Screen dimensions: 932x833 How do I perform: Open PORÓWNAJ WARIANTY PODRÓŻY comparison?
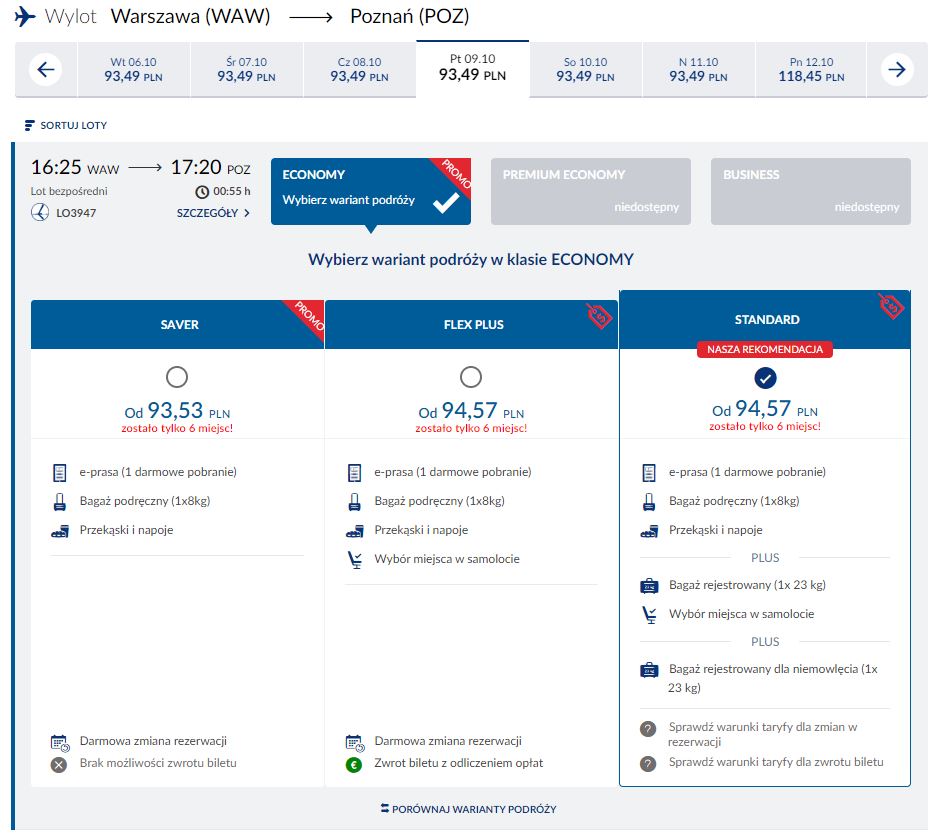coord(468,809)
